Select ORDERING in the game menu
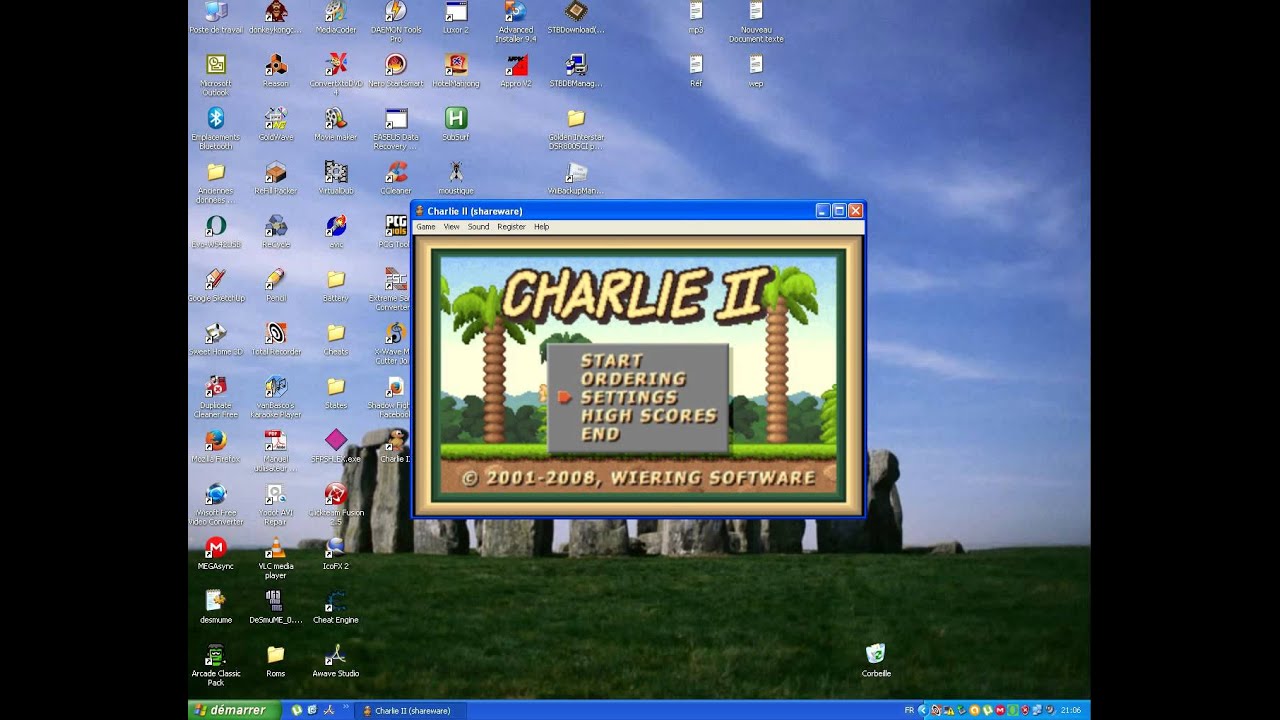Viewport: 1280px width, 720px height. point(633,379)
